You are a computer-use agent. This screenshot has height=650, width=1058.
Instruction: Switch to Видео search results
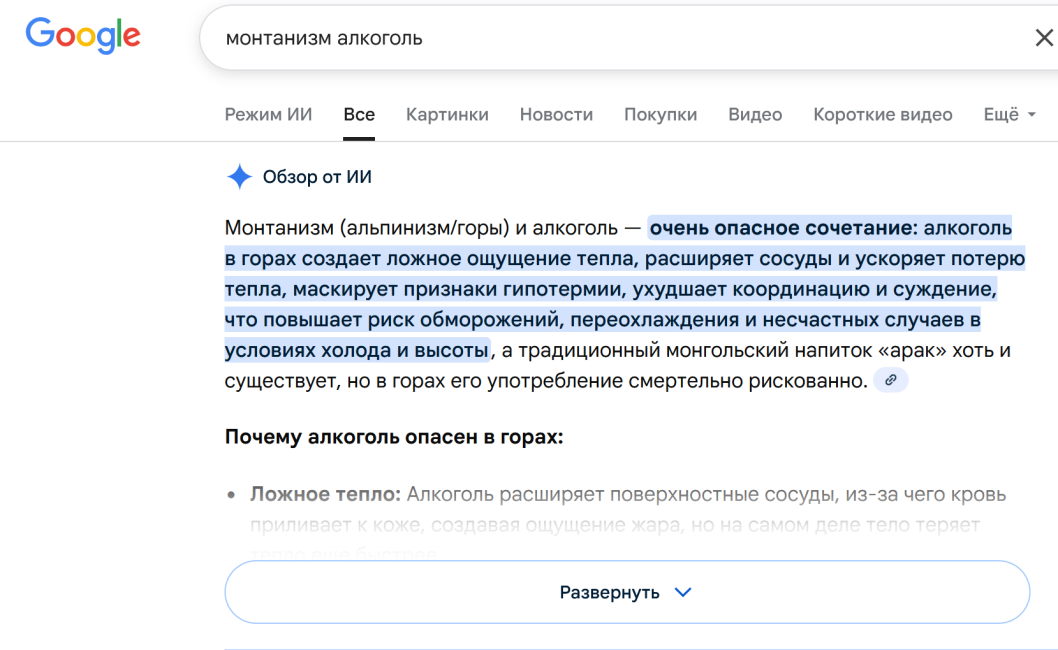tap(755, 114)
